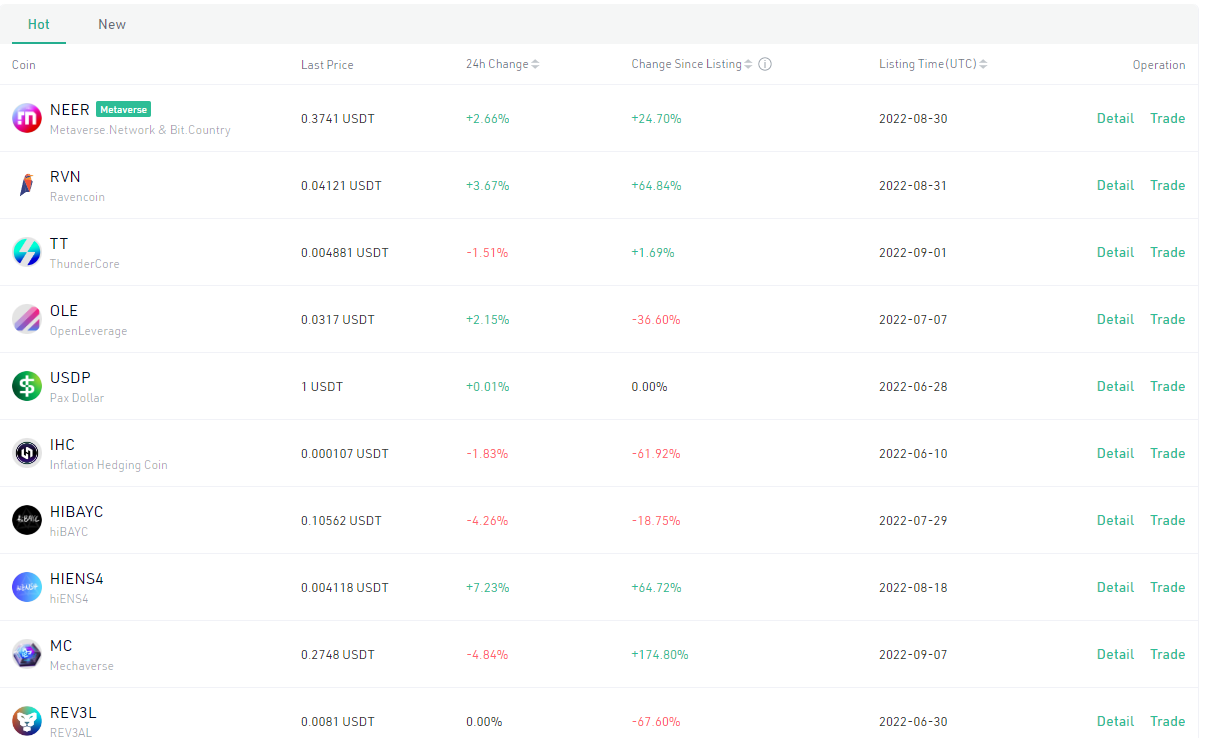Trade the RVN coin
Image resolution: width=1228 pixels, height=738 pixels.
coord(1167,185)
